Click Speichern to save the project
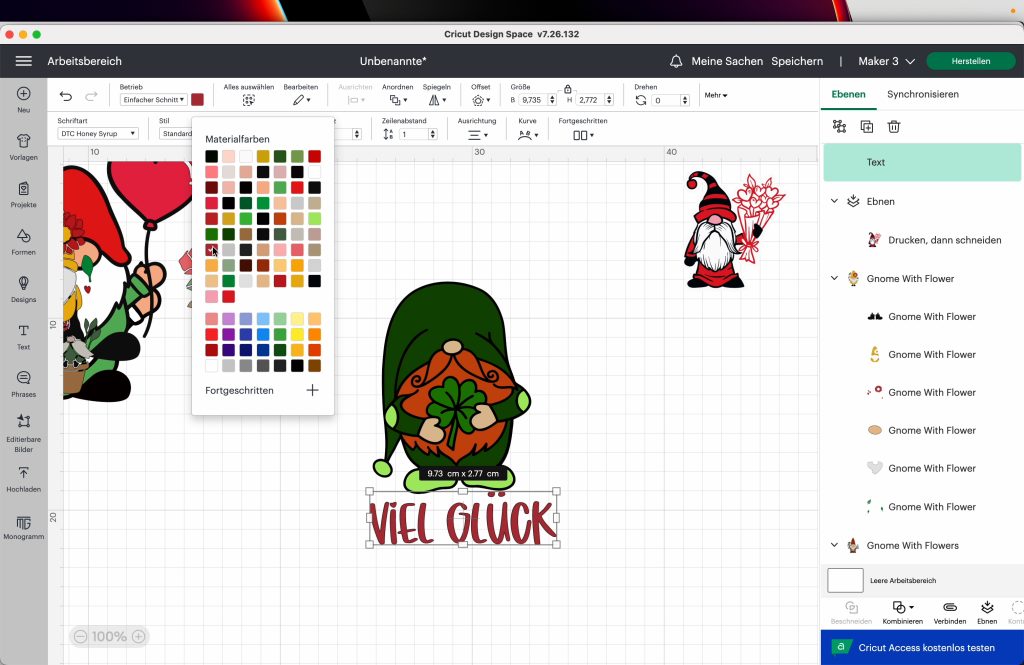 796,61
